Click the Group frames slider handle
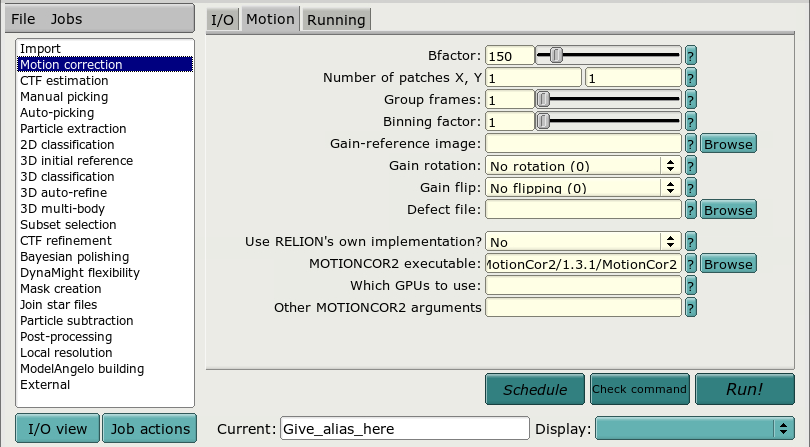The width and height of the screenshot is (810, 447). (x=543, y=99)
